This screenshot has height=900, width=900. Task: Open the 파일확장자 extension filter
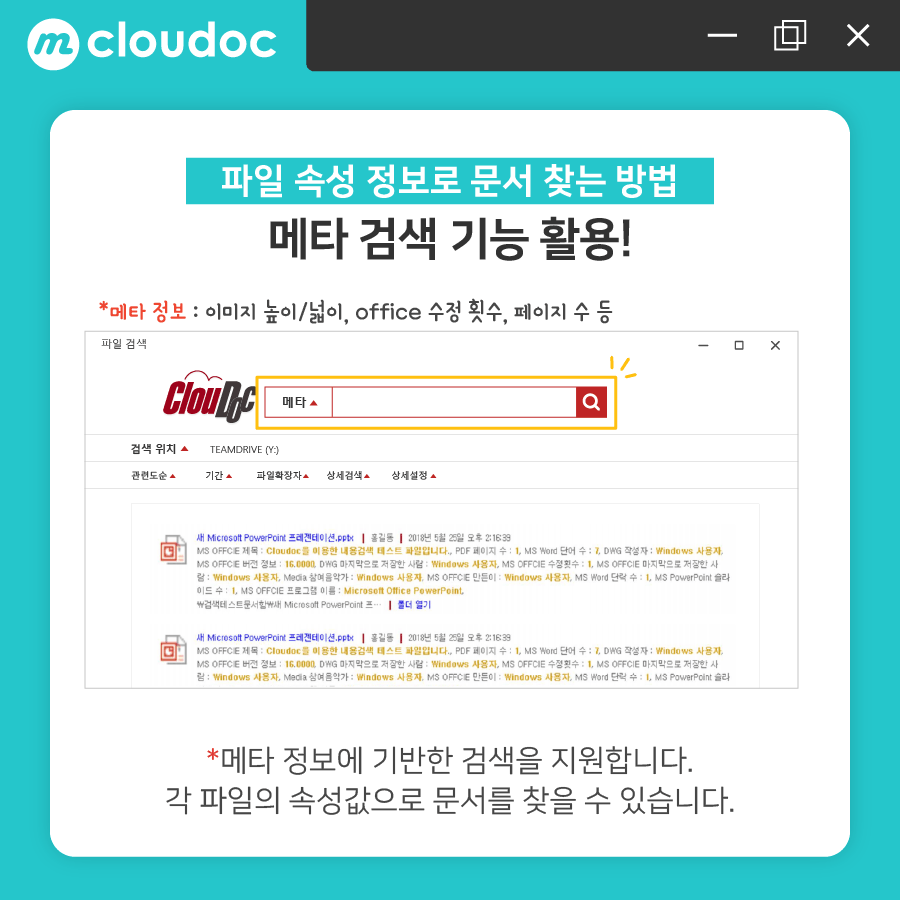(282, 475)
